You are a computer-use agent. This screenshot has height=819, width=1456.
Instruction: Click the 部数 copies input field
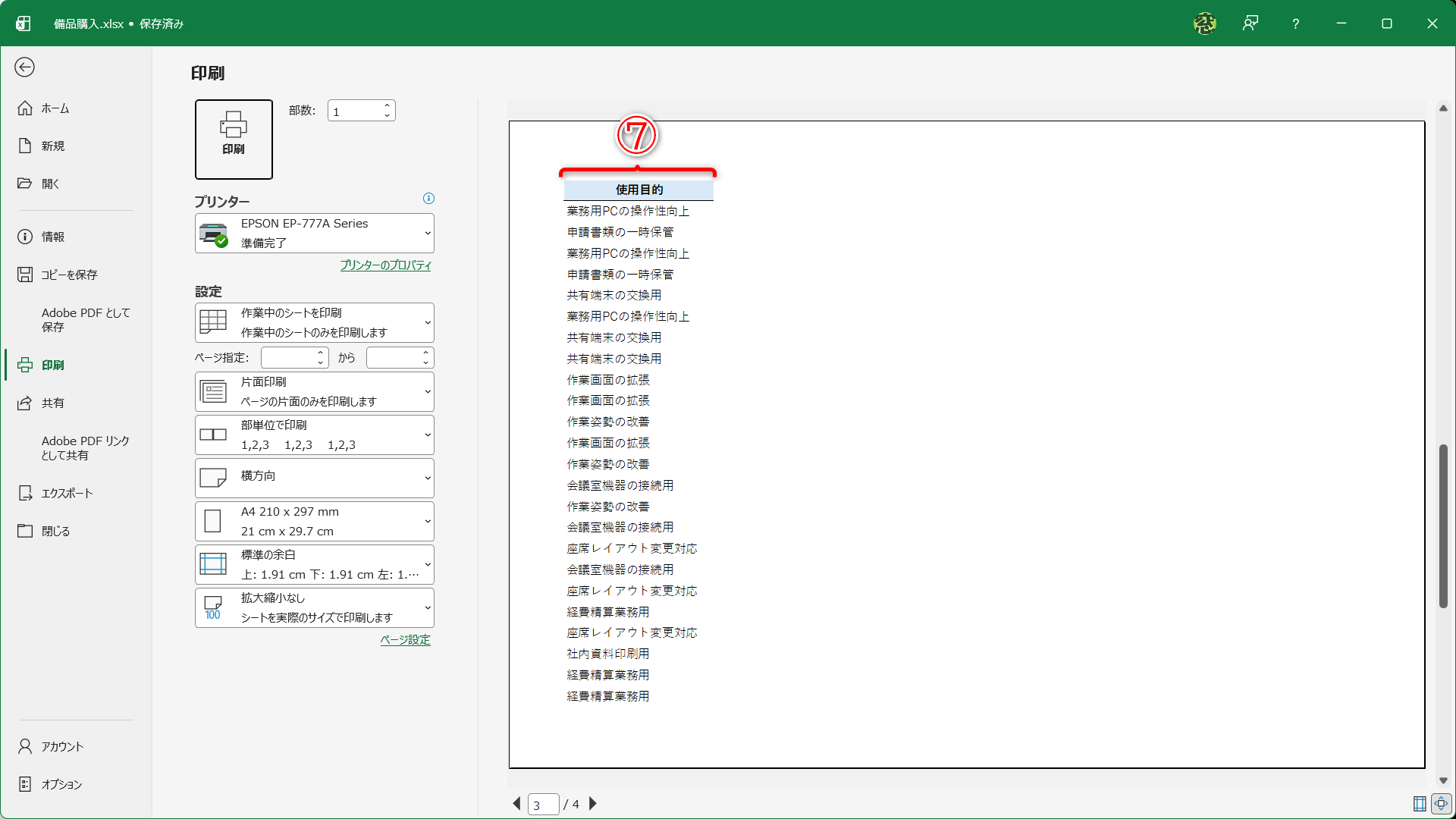pyautogui.click(x=353, y=111)
